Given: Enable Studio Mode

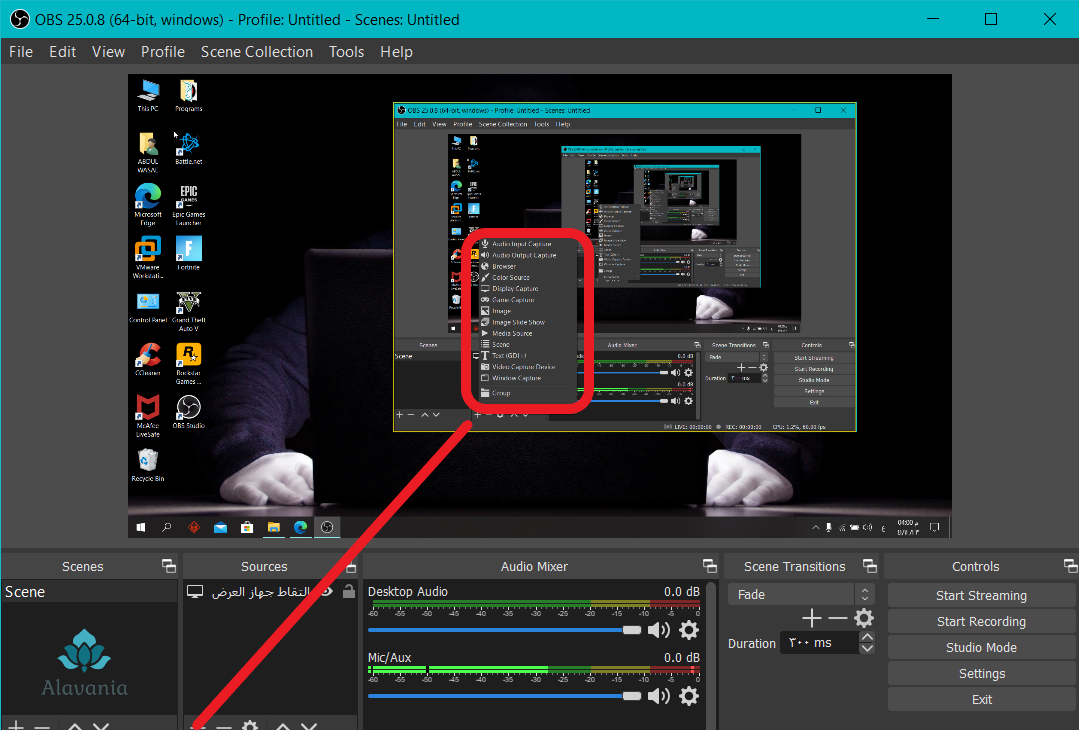Looking at the screenshot, I should (981, 647).
